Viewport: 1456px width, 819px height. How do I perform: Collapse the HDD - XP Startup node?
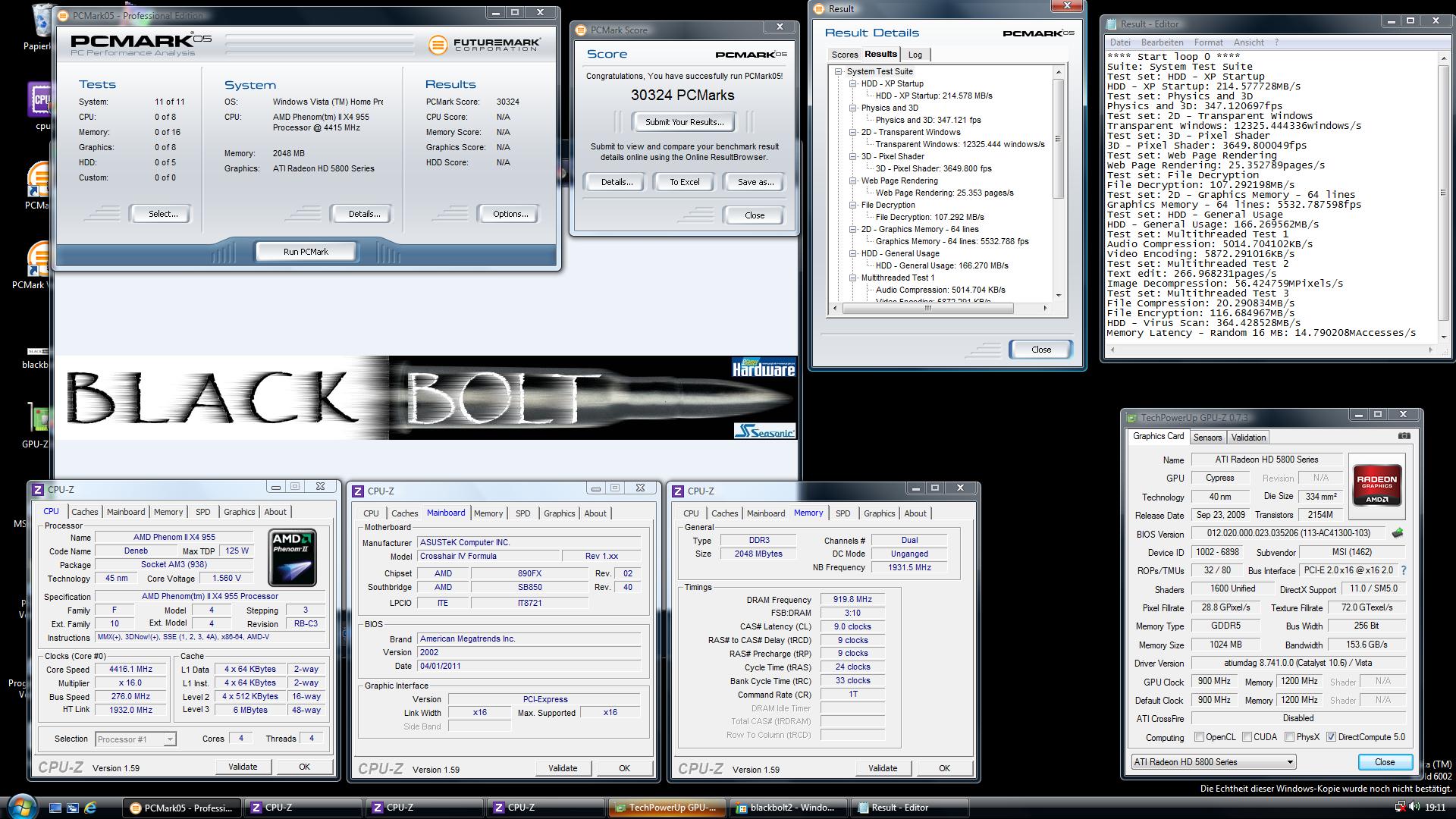coord(853,84)
